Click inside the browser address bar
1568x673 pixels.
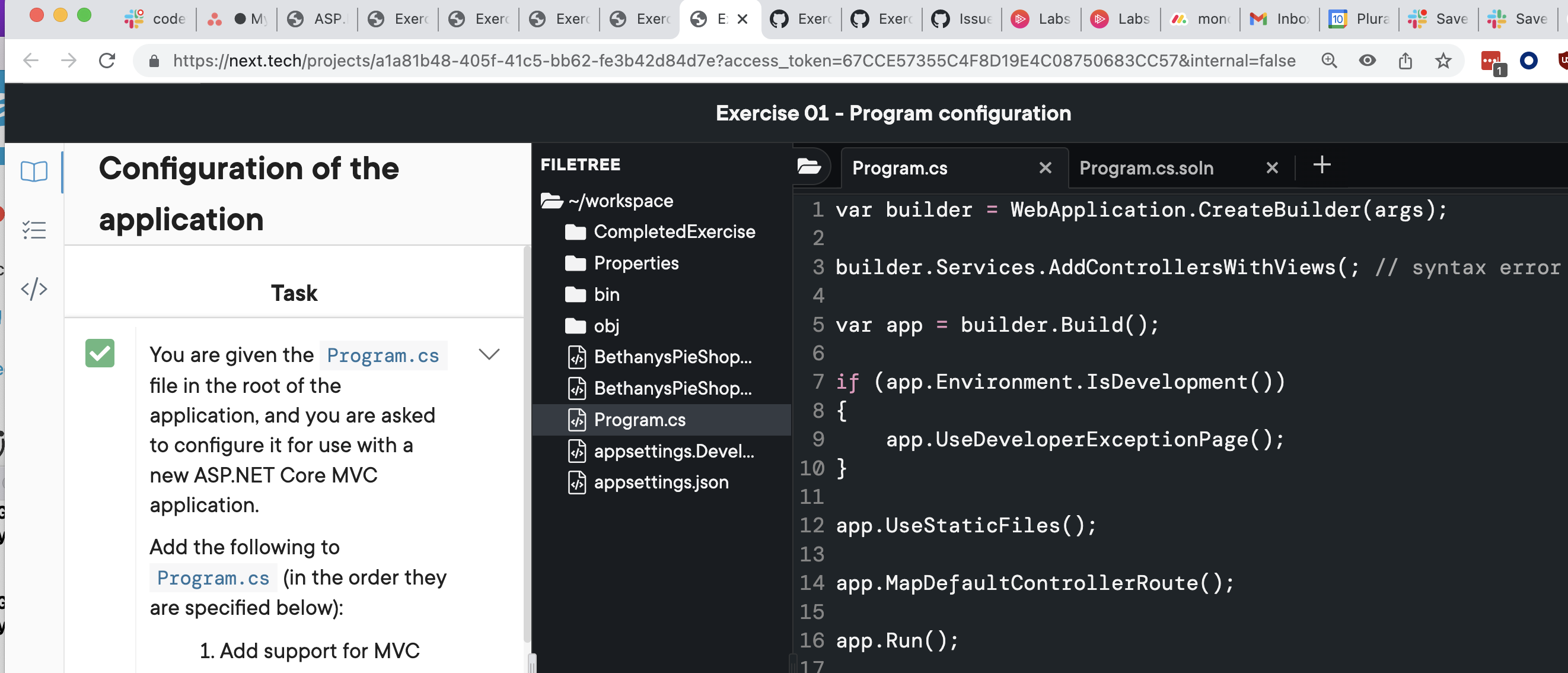coord(731,61)
